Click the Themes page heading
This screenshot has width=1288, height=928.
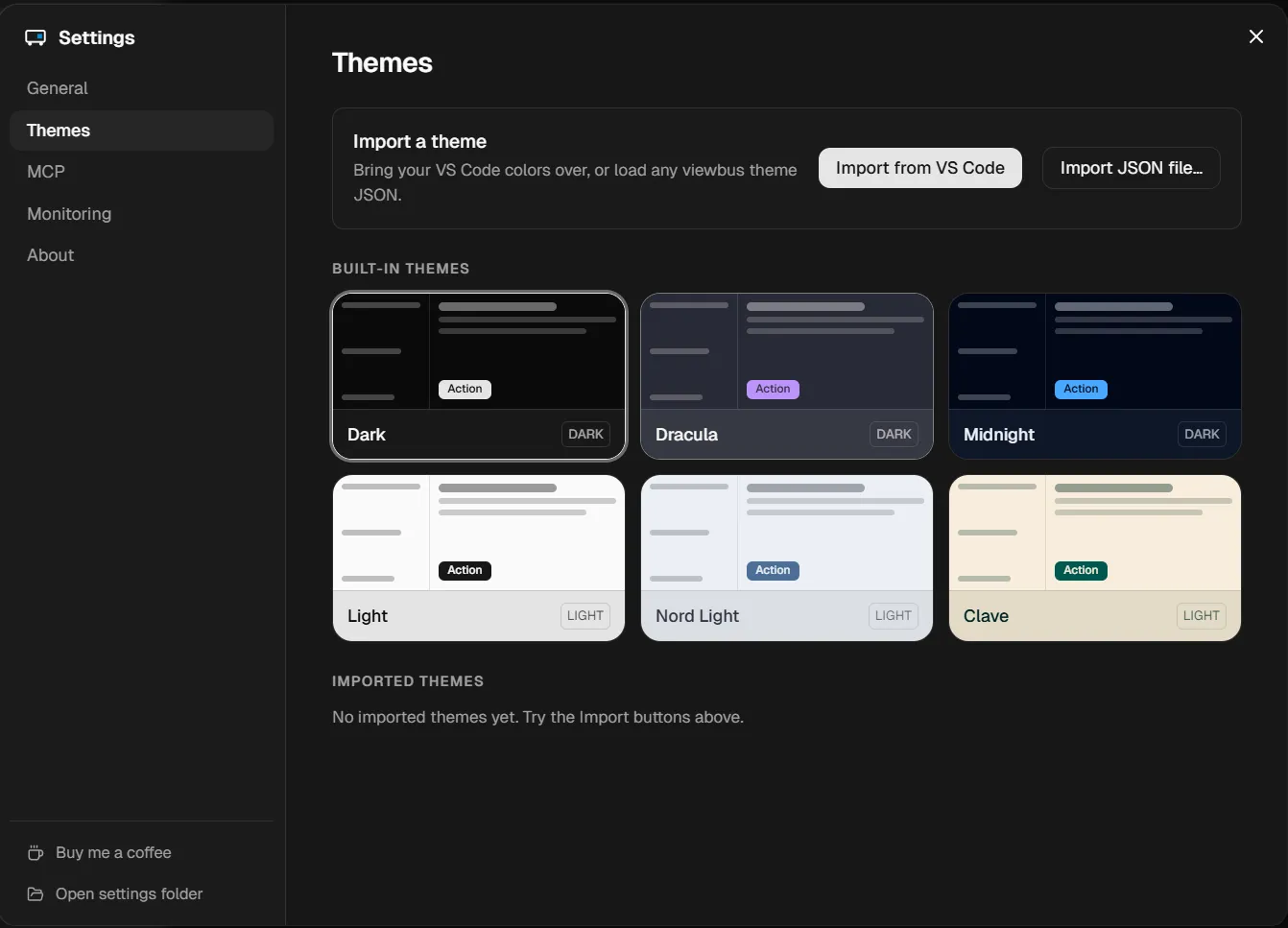(x=382, y=62)
